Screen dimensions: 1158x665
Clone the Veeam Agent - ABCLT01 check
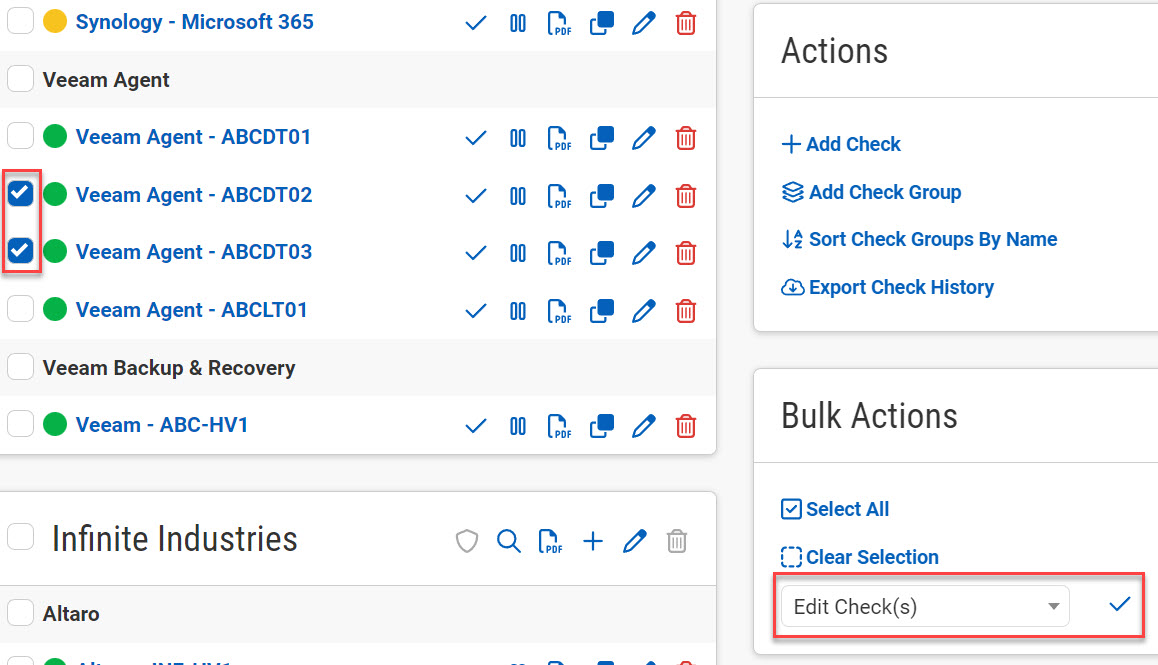coord(601,310)
